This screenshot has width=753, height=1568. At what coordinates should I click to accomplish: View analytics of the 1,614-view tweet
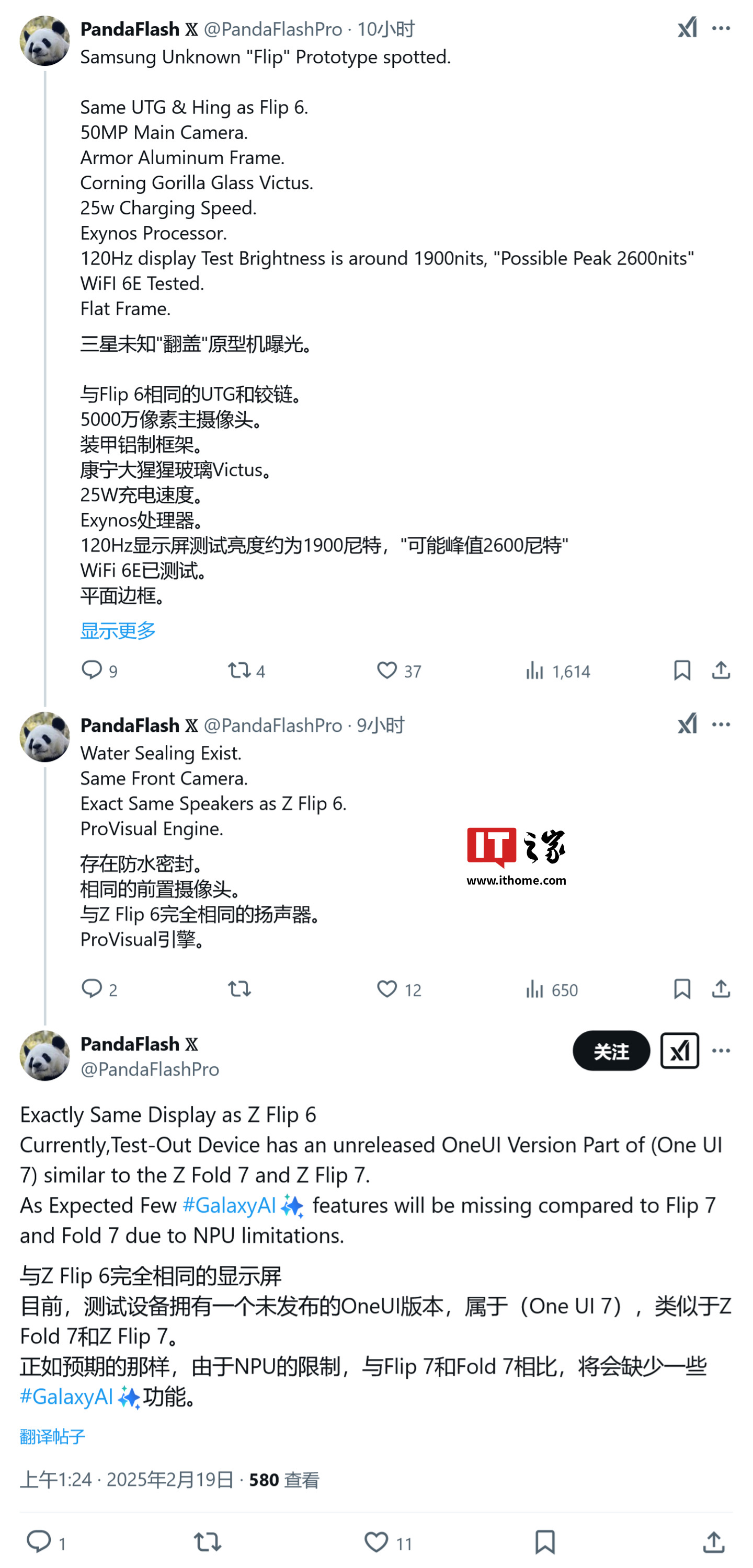[557, 670]
